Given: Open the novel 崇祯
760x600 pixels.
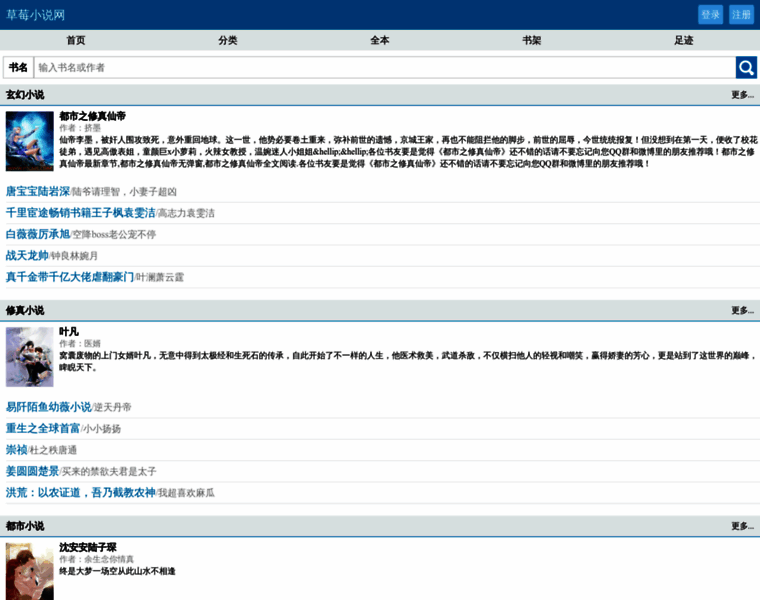Looking at the screenshot, I should tap(16, 450).
